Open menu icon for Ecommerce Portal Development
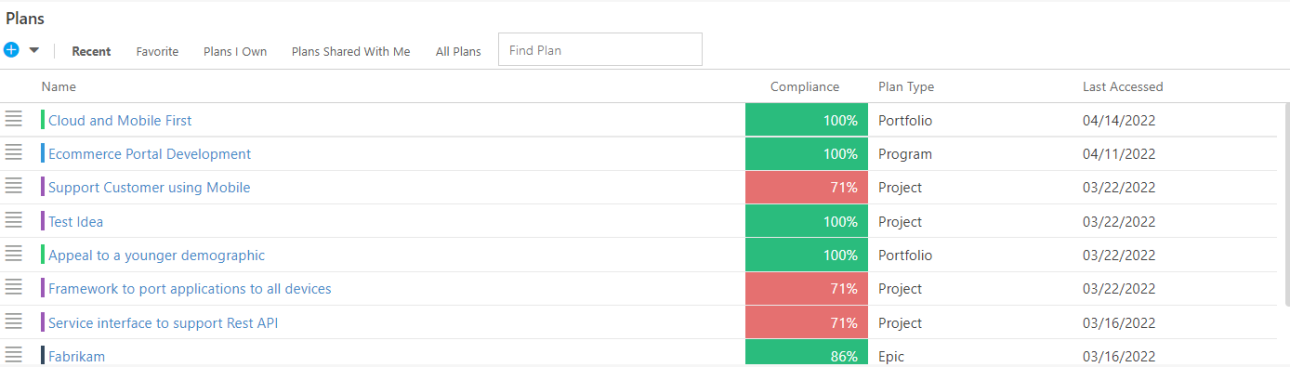 pos(13,153)
